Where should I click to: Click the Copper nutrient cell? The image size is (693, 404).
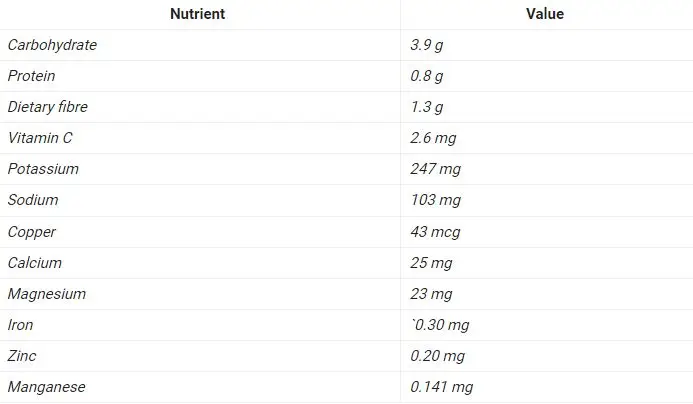(x=32, y=232)
